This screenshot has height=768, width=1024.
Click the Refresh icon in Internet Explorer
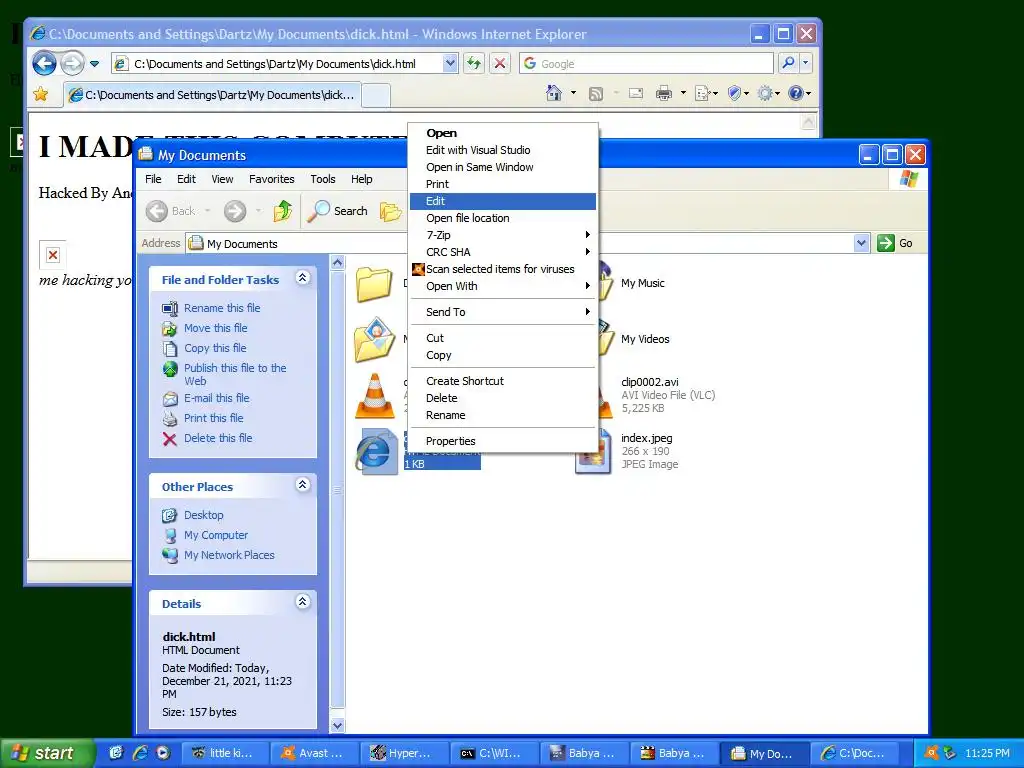(x=473, y=63)
